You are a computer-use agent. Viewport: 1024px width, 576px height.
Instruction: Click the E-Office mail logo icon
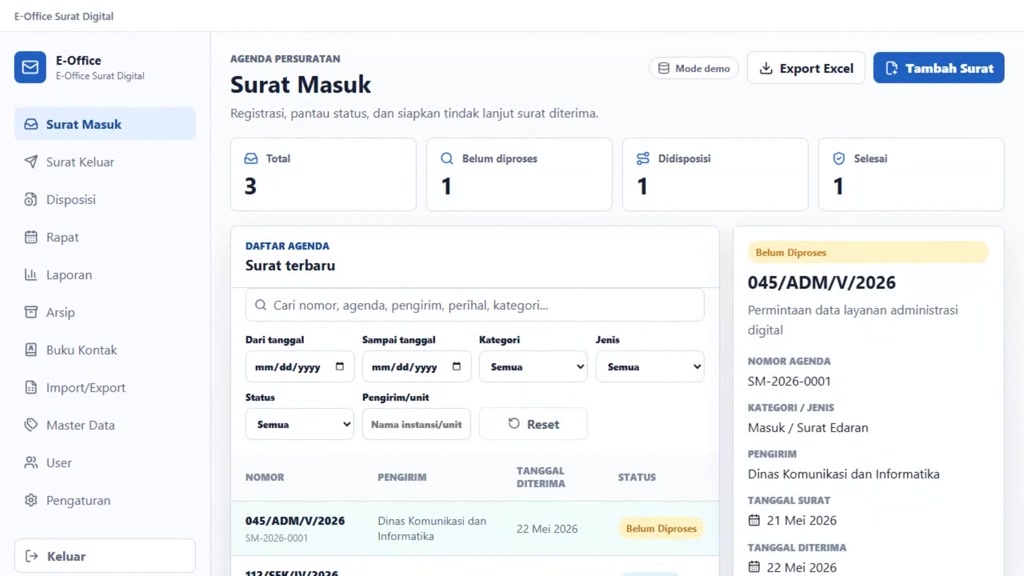[x=30, y=67]
